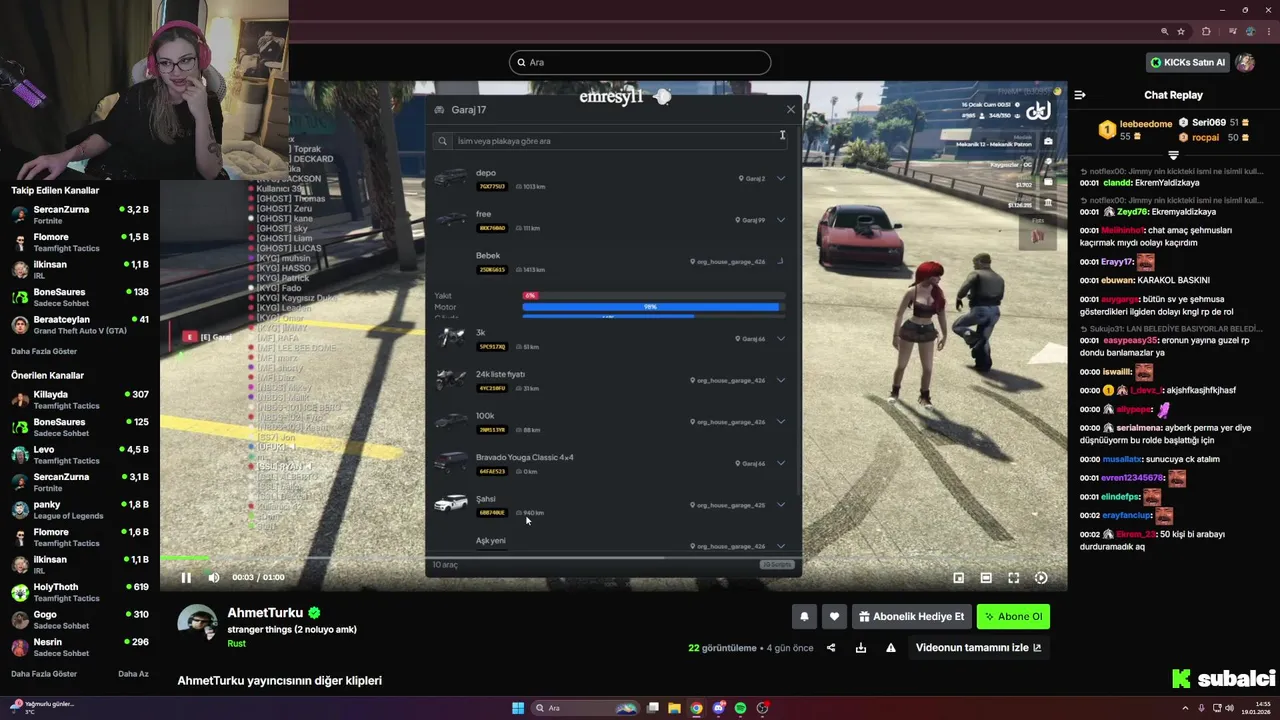Open Chrome three-dot menu
Image resolution: width=1280 pixels, height=720 pixels.
click(x=1267, y=31)
